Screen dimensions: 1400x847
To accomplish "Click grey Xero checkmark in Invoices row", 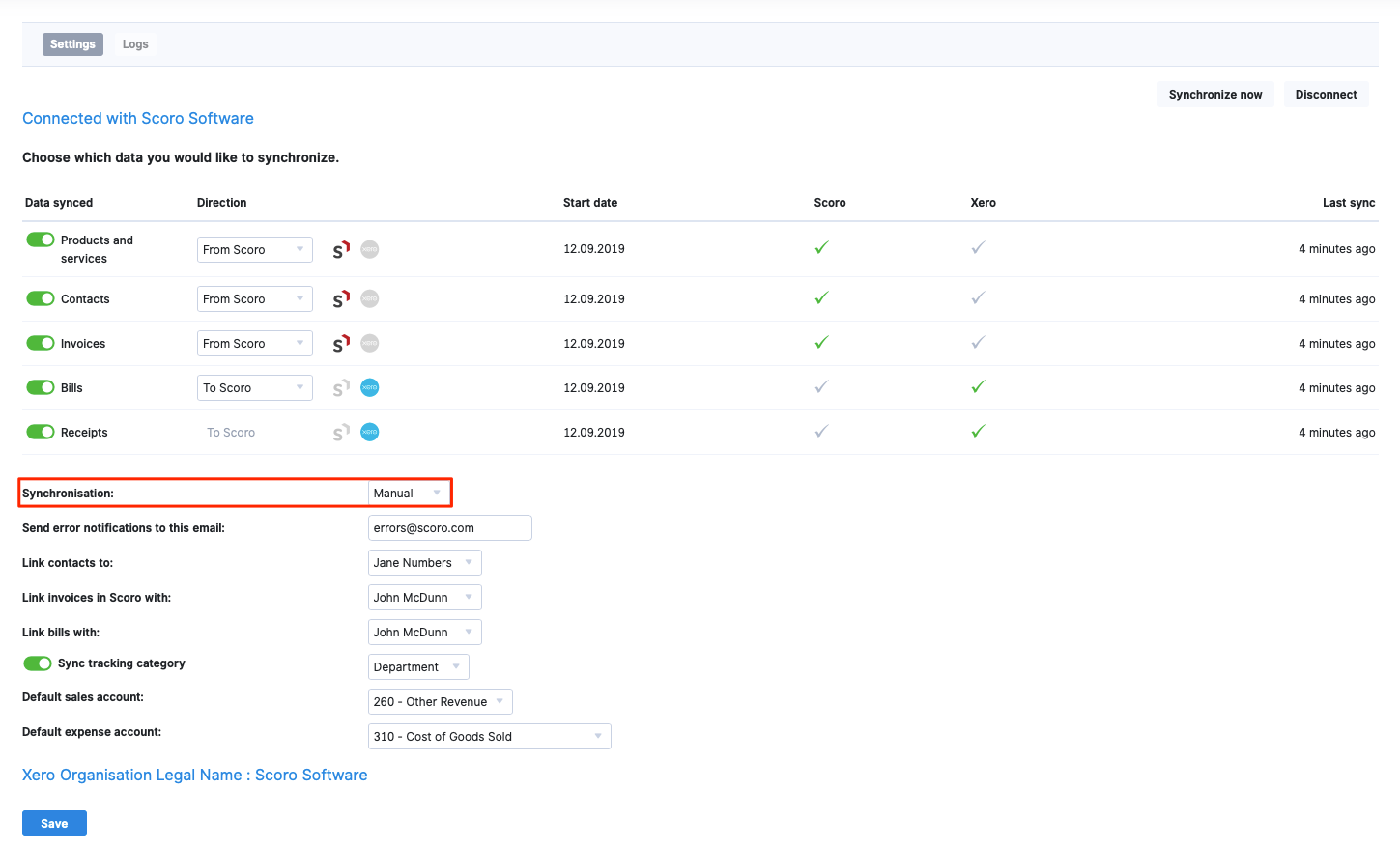I will click(x=978, y=343).
